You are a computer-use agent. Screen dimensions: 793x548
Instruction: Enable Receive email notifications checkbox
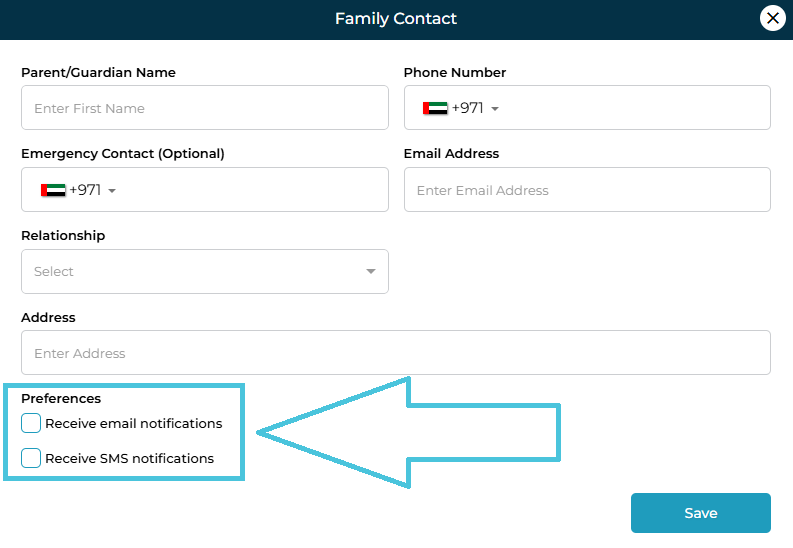point(31,423)
